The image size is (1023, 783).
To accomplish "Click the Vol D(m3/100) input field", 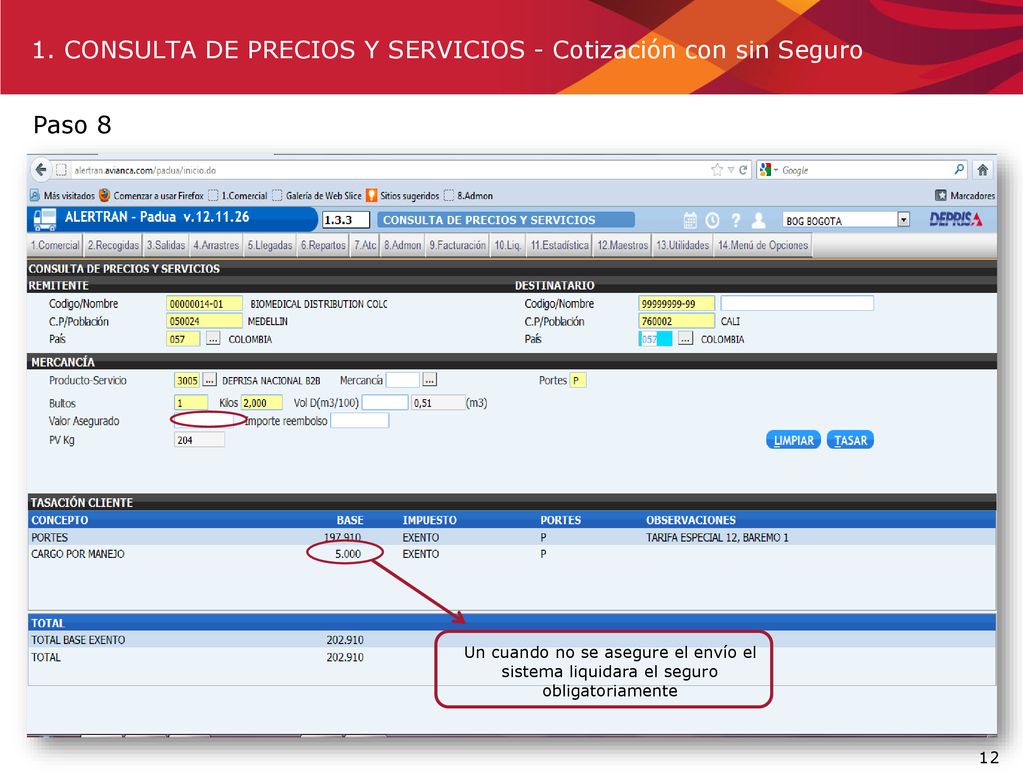I will [385, 403].
